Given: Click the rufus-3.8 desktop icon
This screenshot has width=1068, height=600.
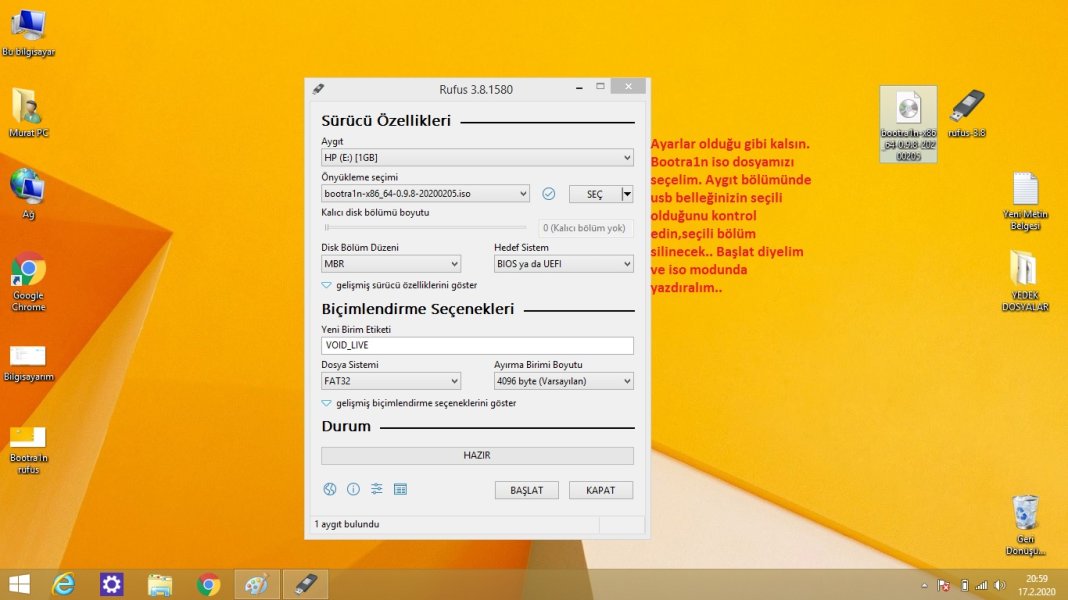Looking at the screenshot, I should coord(967,110).
